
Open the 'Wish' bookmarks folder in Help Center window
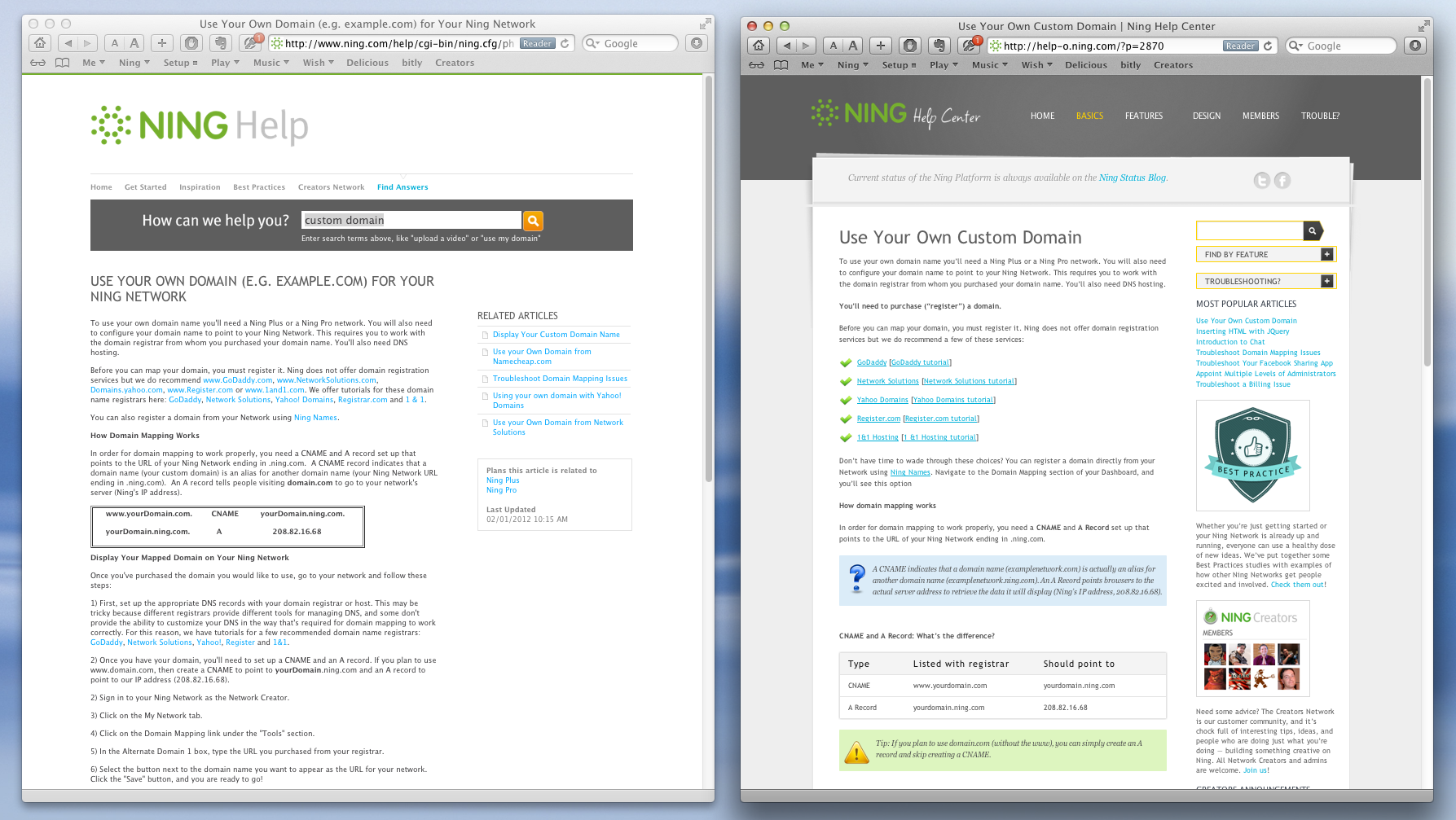pos(1037,65)
